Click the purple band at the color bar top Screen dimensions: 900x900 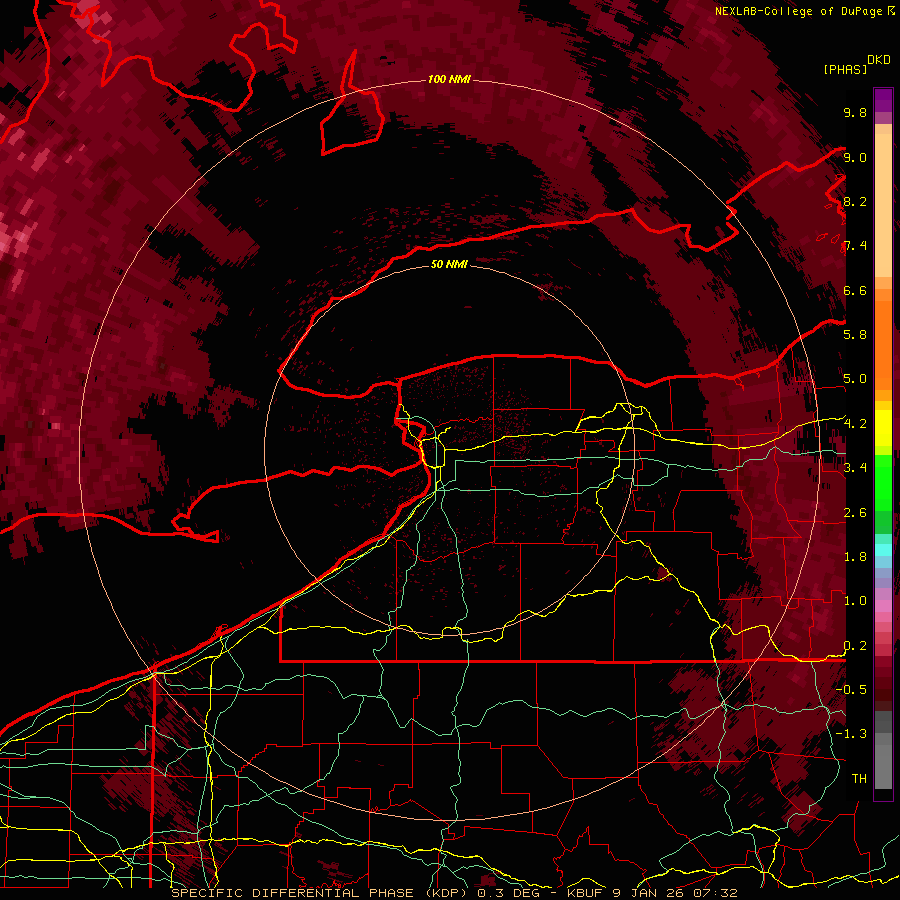point(883,100)
